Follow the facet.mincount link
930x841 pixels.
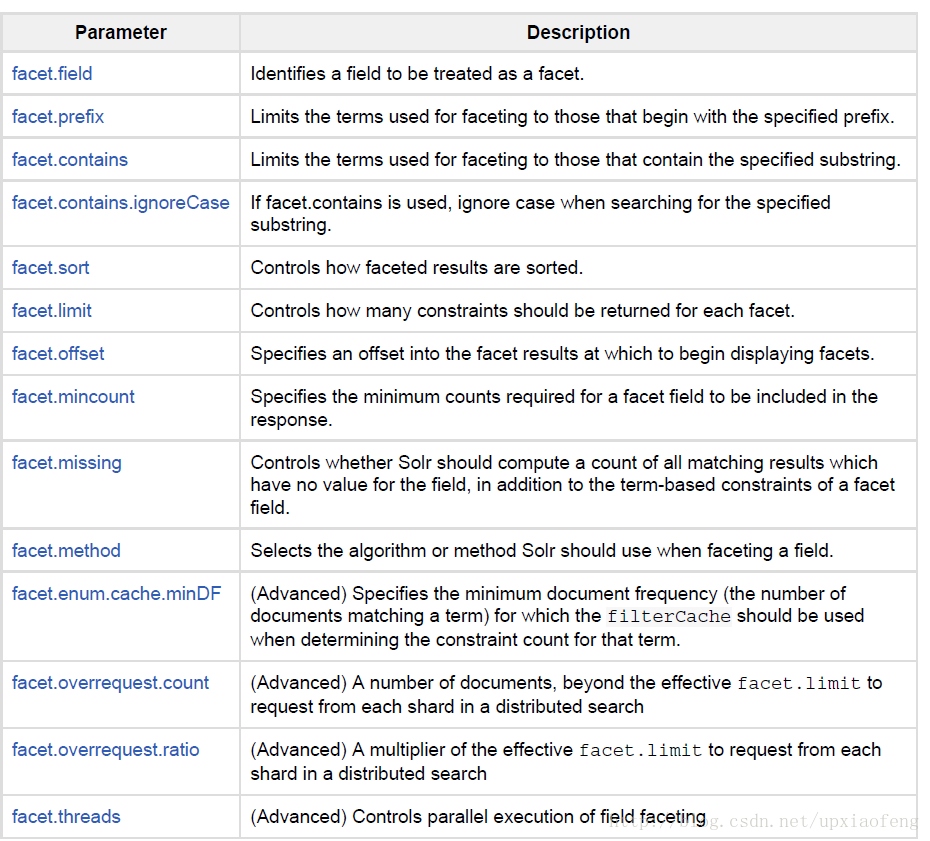(73, 397)
